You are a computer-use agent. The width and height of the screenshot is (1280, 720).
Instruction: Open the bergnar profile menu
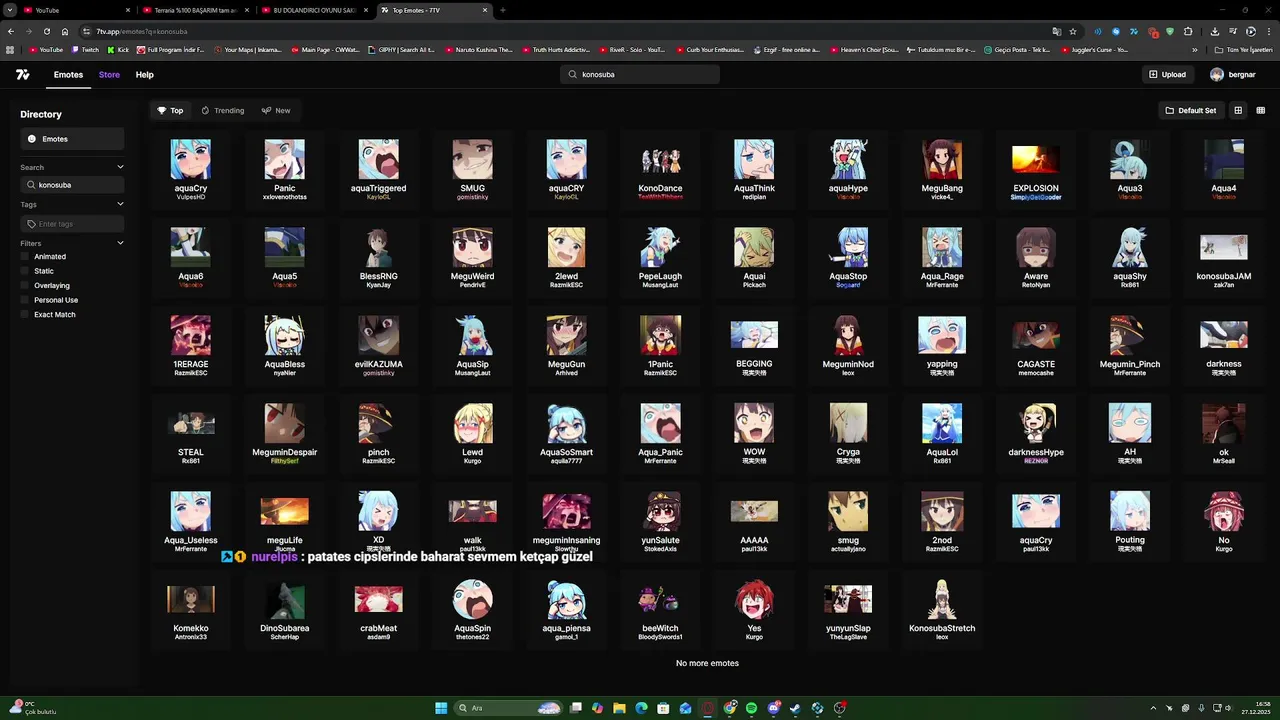point(1232,74)
